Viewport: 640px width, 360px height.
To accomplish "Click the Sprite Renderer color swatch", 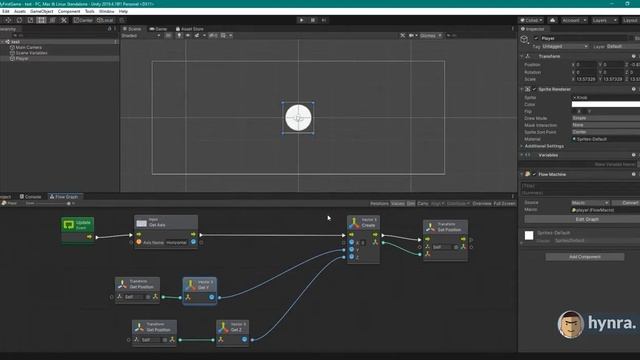I will (x=606, y=104).
